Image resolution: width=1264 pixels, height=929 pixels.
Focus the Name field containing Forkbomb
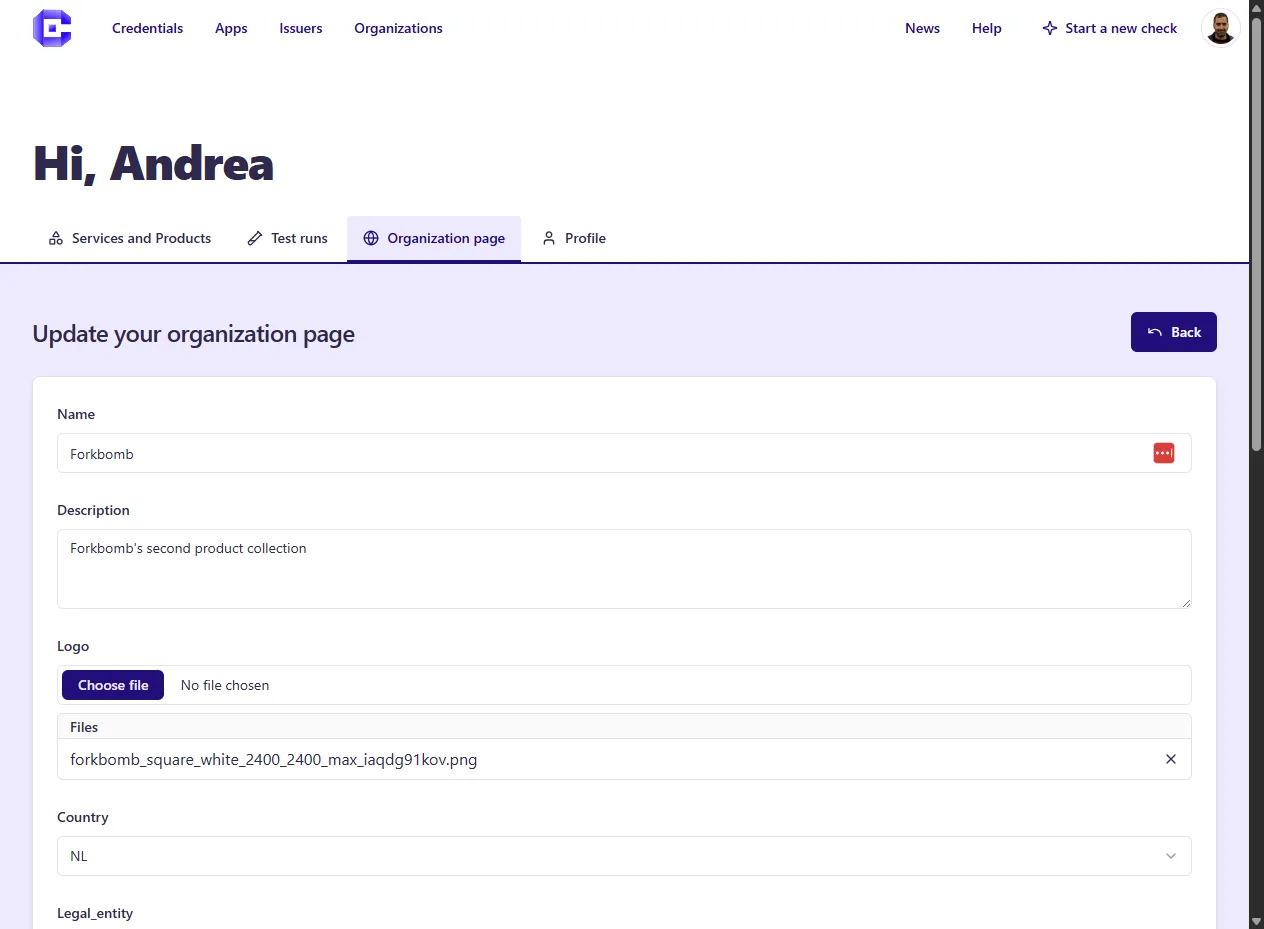624,453
